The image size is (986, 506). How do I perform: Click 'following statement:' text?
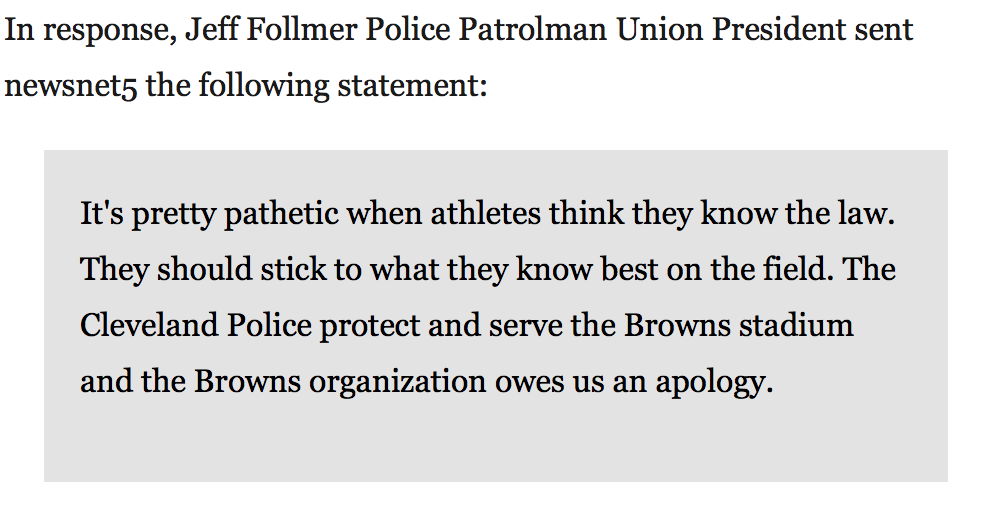[343, 85]
